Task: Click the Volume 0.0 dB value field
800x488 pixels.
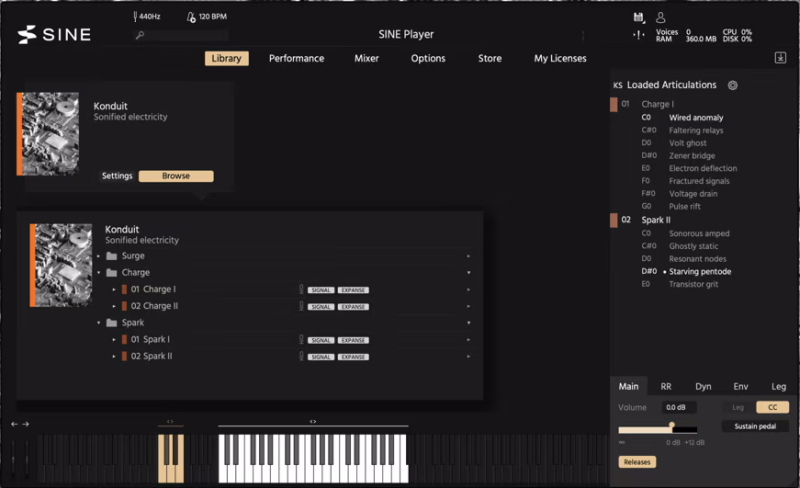Action: point(679,407)
